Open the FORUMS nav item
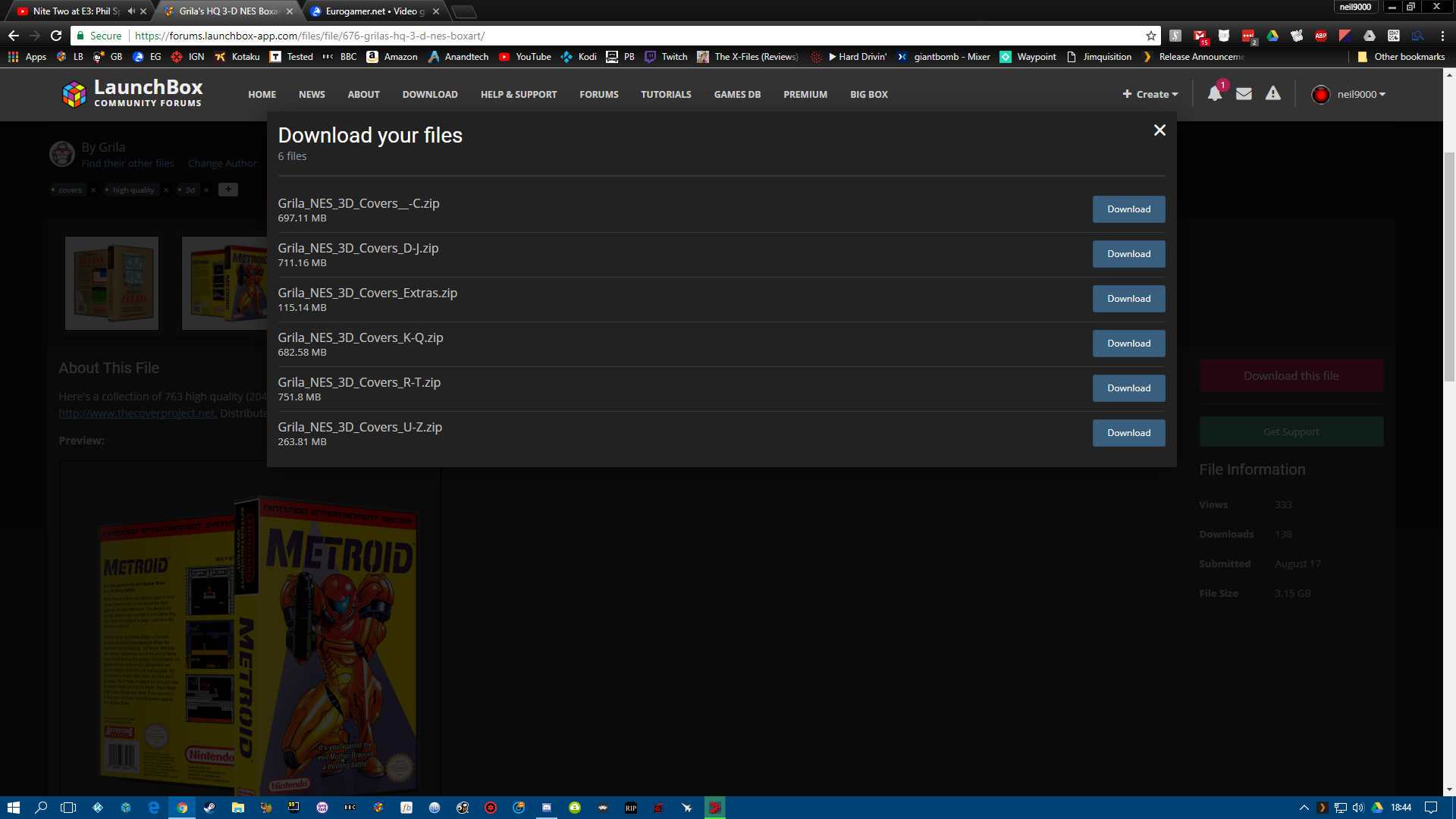The height and width of the screenshot is (819, 1456). (x=599, y=95)
